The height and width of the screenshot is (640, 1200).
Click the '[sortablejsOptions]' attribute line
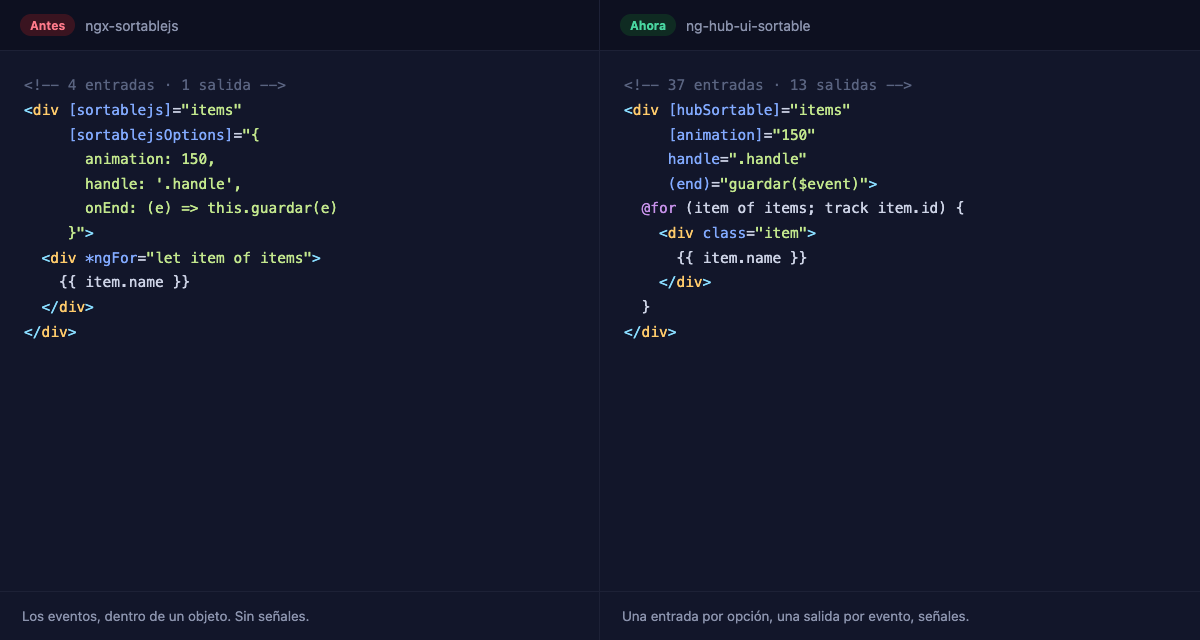coord(164,134)
